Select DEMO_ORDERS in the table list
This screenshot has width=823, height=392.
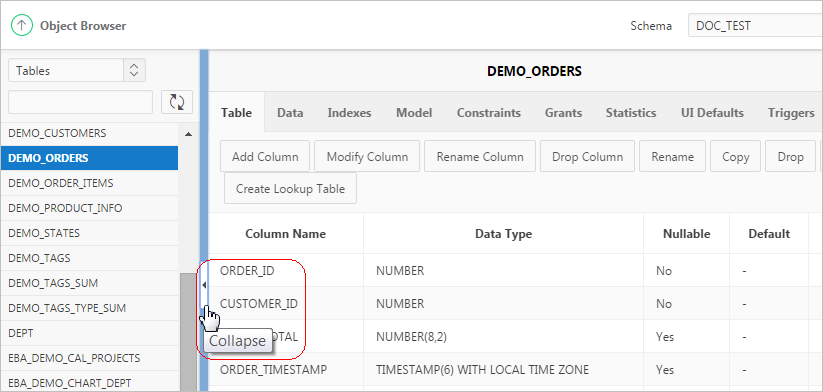coord(89,158)
